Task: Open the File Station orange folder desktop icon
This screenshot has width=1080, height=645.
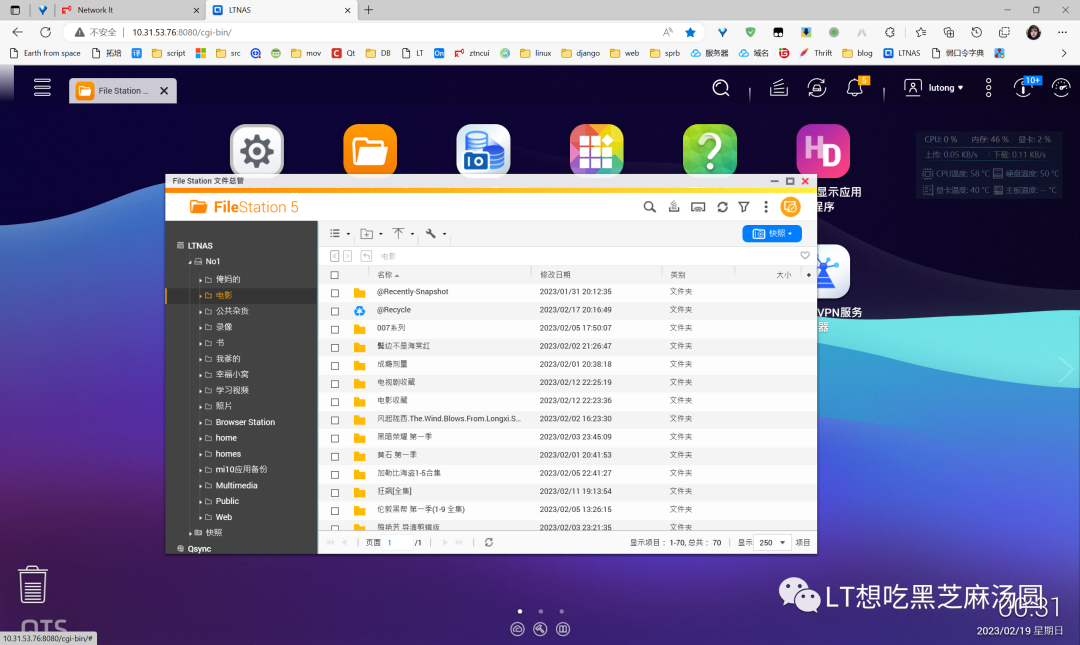Action: tap(370, 150)
